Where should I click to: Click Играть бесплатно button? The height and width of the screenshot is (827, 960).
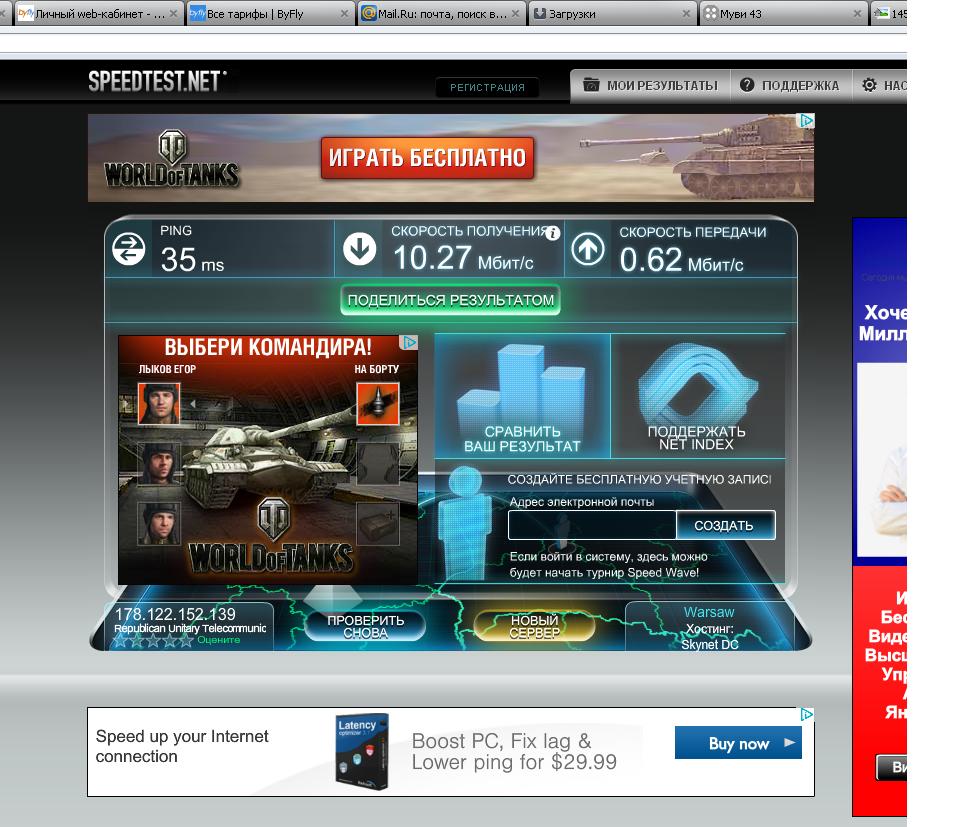[427, 158]
